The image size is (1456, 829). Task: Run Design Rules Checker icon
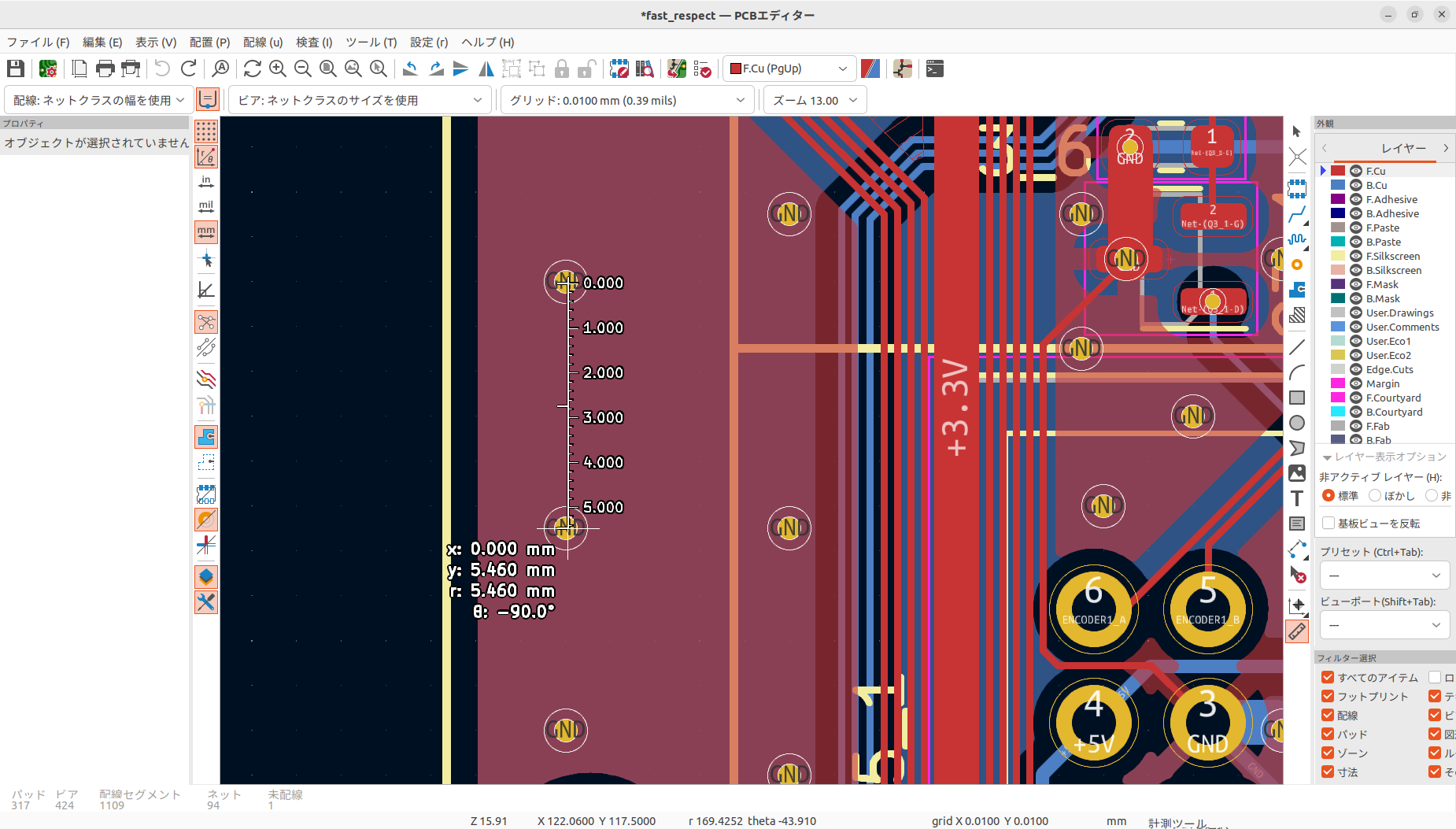point(703,69)
